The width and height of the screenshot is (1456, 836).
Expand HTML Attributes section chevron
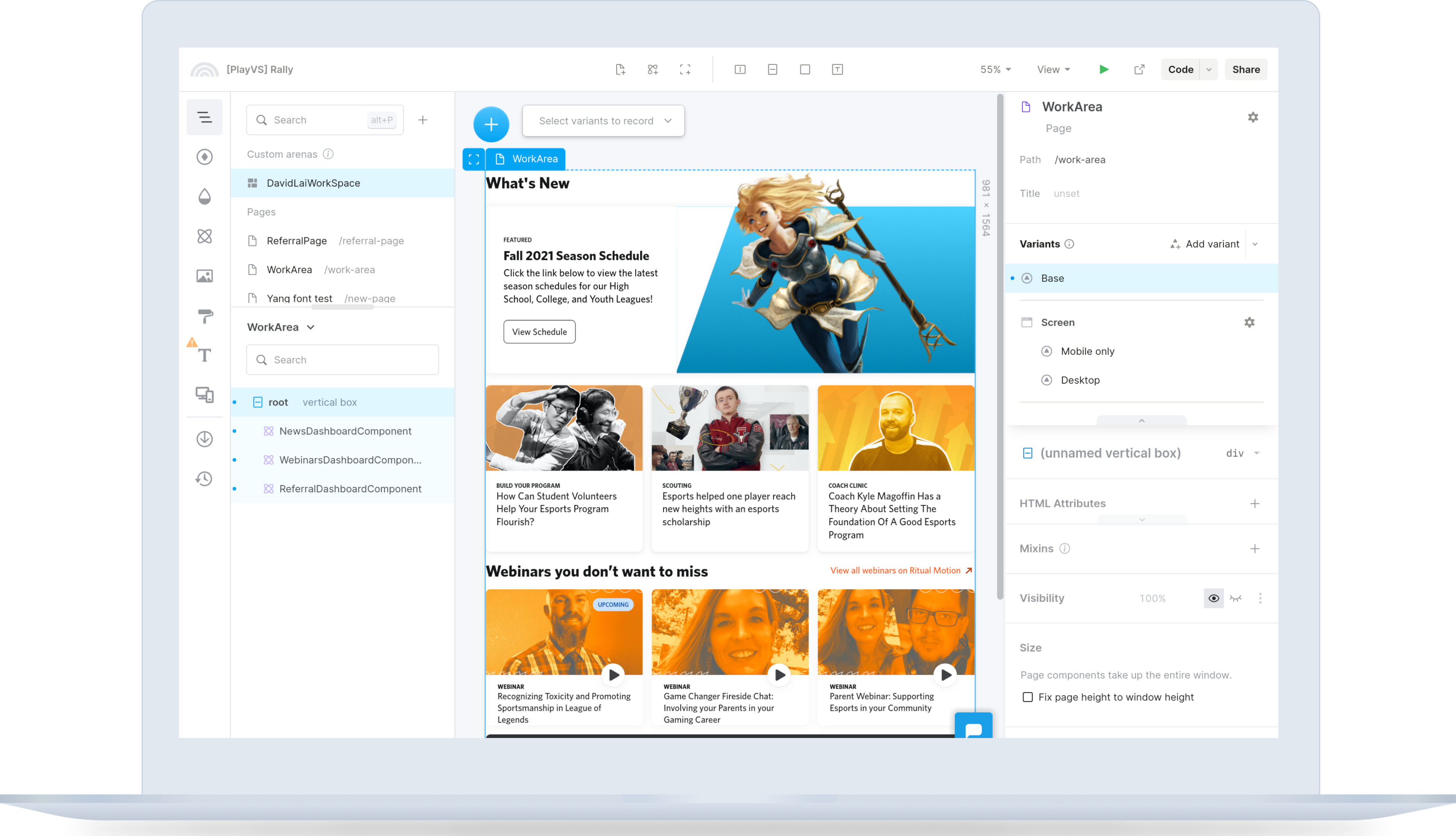click(x=1141, y=520)
